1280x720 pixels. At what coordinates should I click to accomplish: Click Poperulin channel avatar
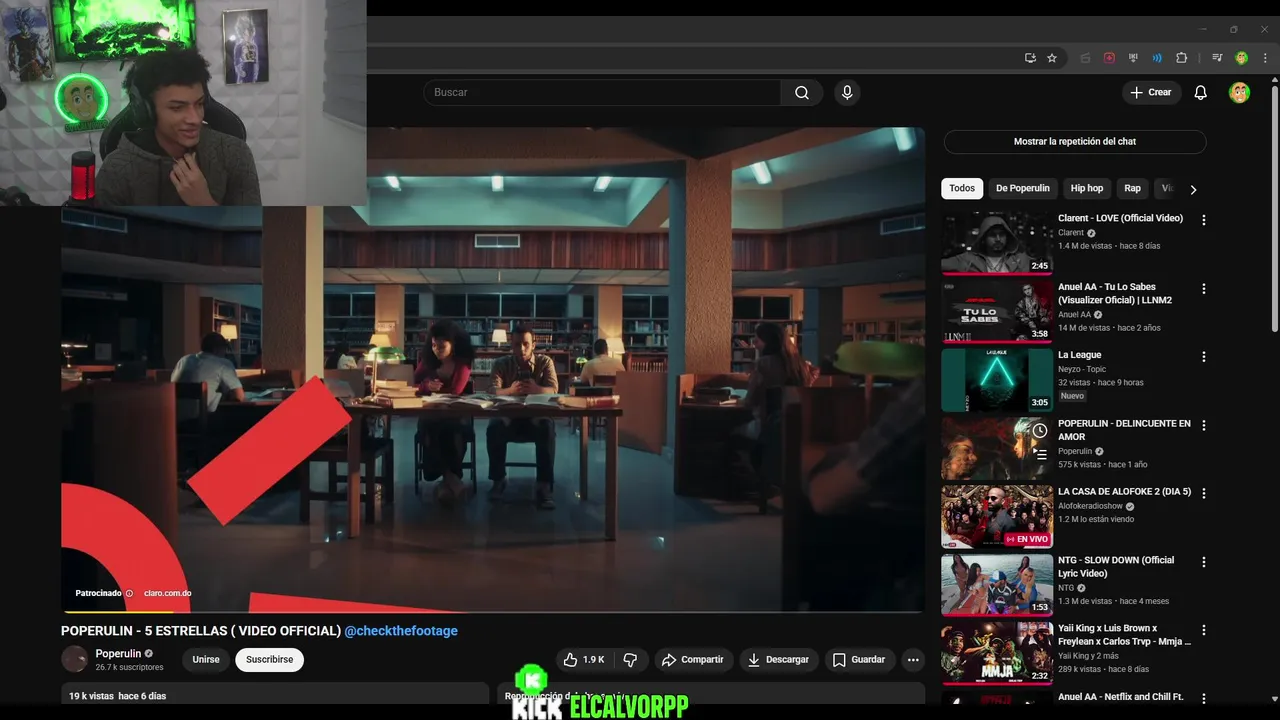coord(75,659)
